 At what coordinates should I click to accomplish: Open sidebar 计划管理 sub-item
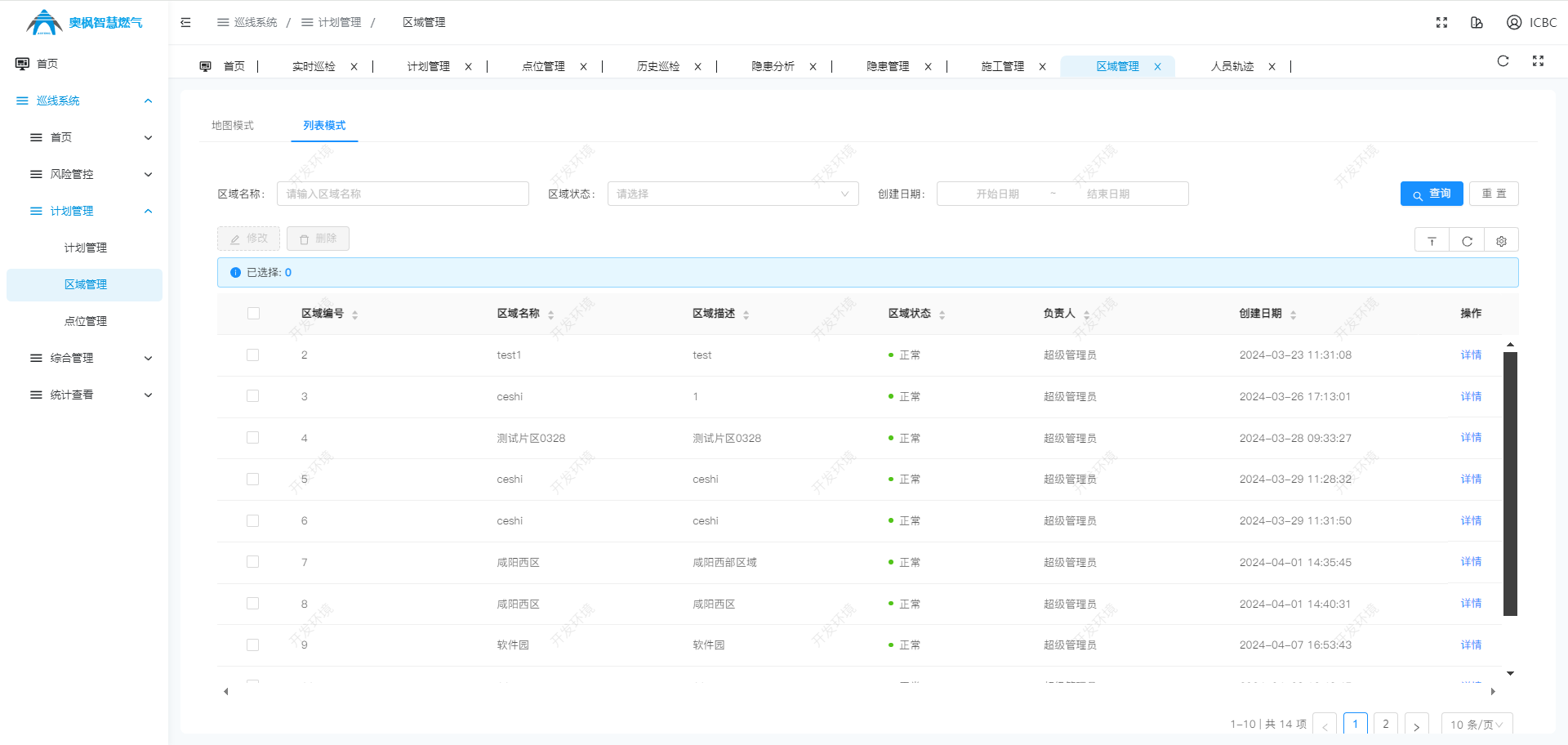click(84, 248)
